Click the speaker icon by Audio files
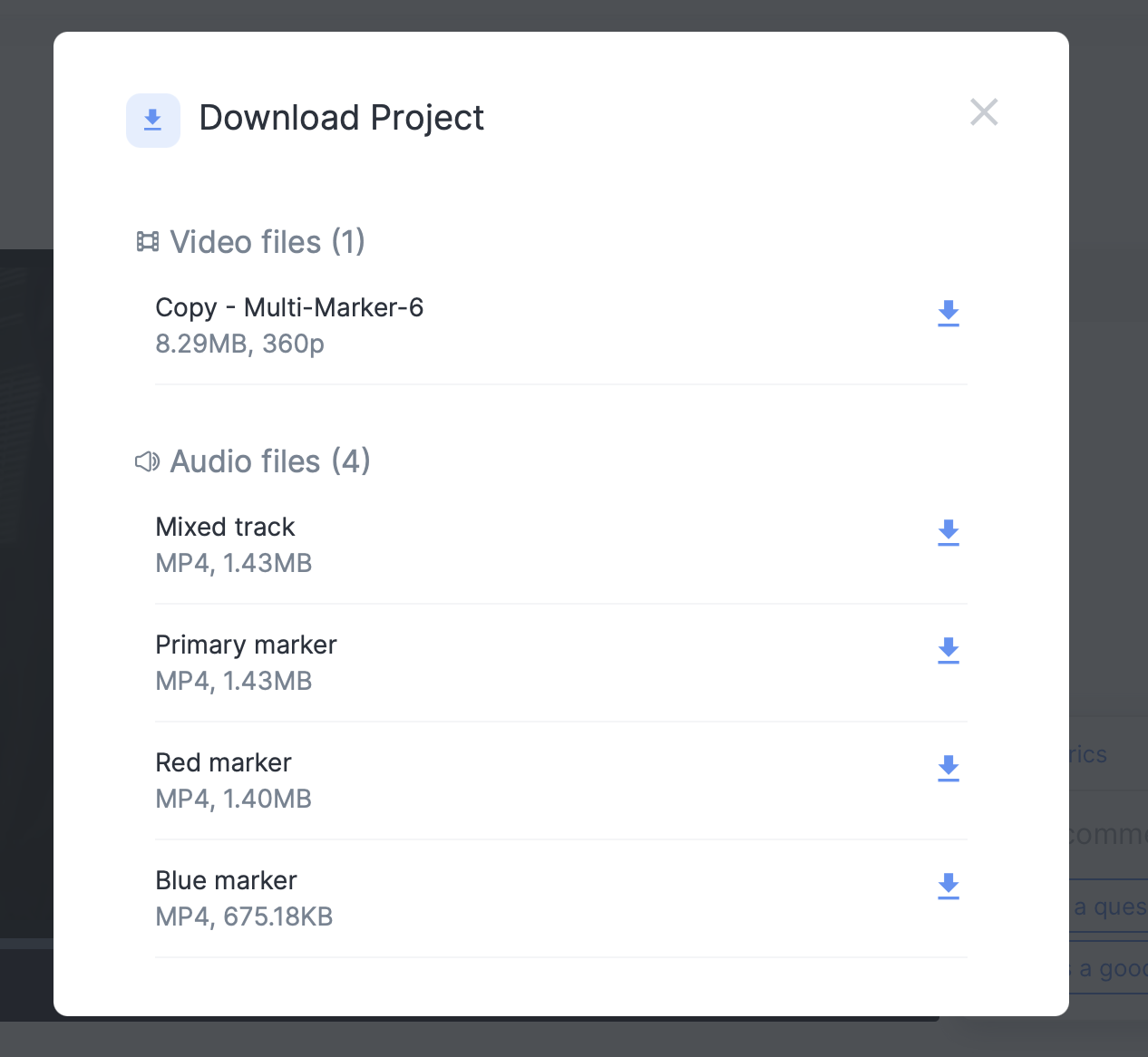 click(x=147, y=461)
